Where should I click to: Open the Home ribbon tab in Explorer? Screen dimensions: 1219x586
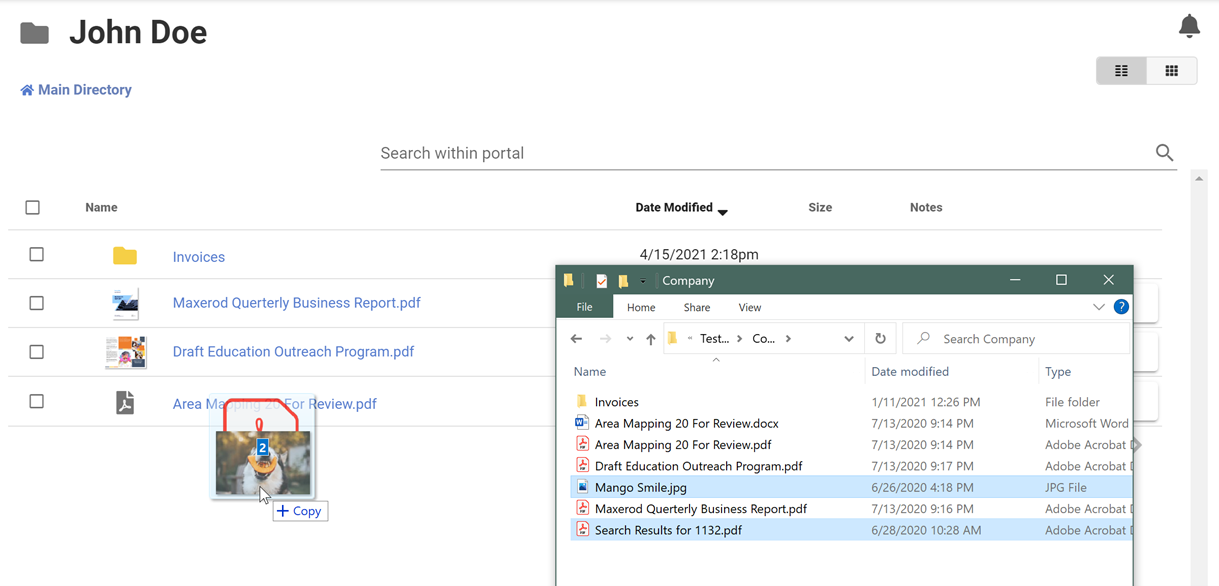tap(641, 307)
